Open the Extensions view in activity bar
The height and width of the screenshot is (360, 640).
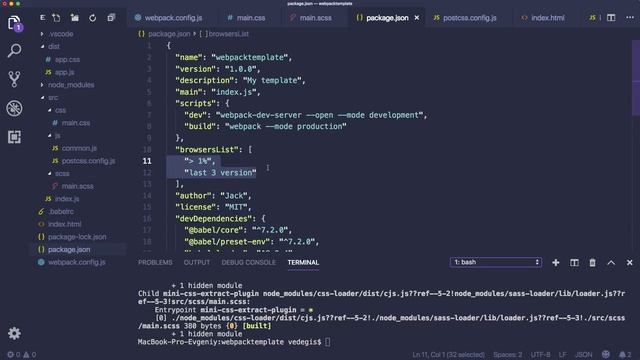14,137
